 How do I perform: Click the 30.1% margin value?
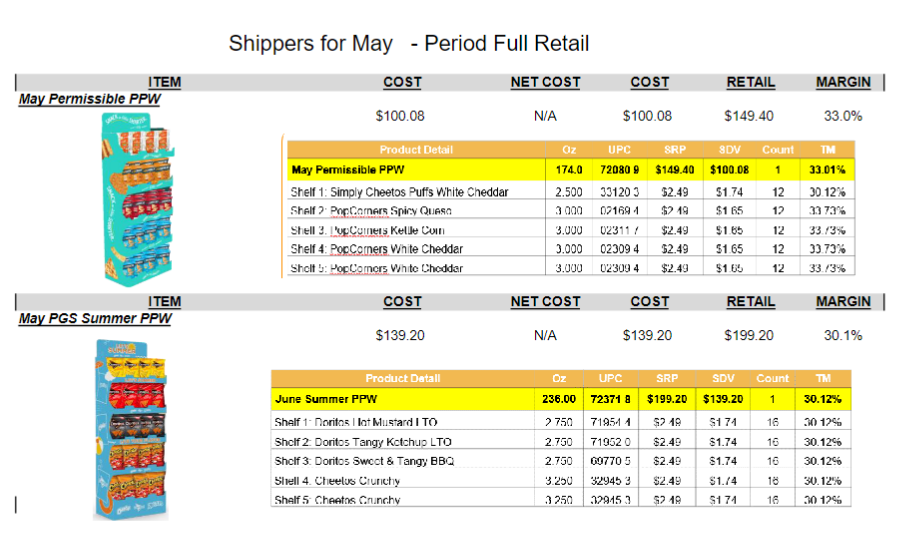point(843,335)
